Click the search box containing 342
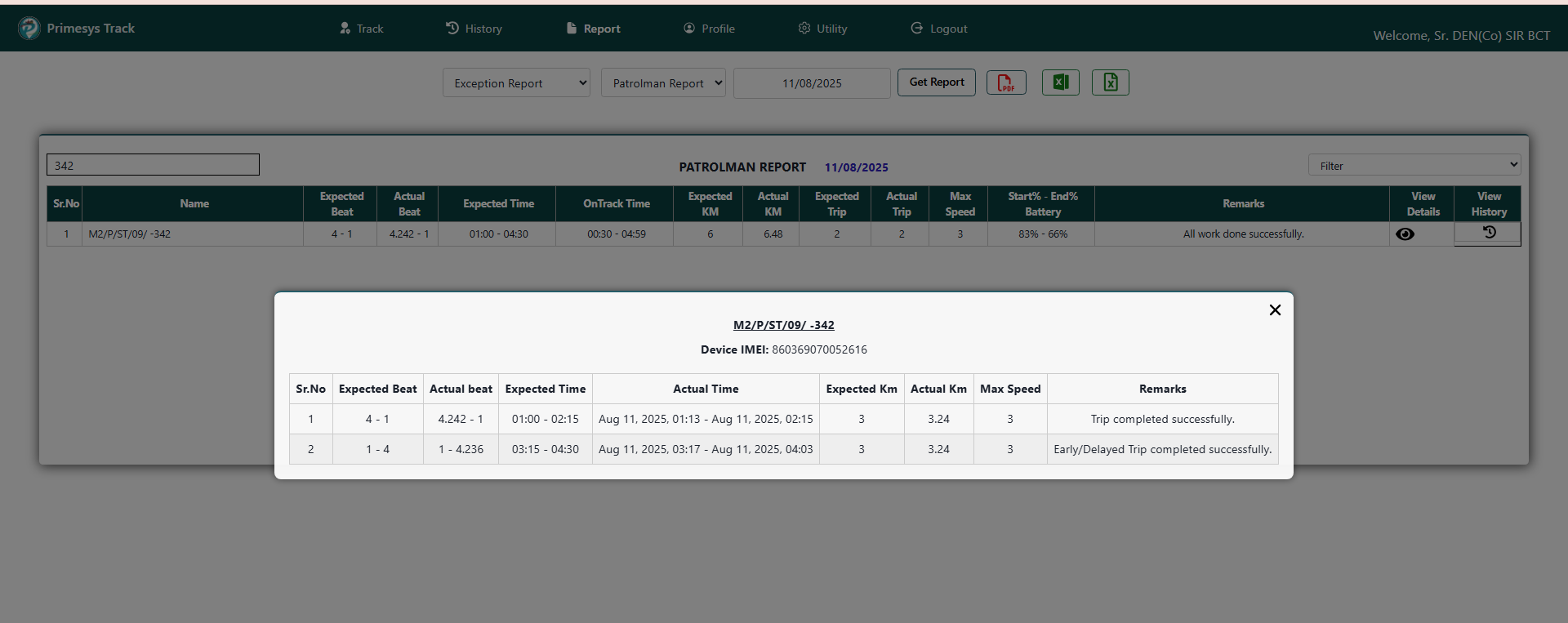Viewport: 1568px width, 623px height. tap(153, 165)
